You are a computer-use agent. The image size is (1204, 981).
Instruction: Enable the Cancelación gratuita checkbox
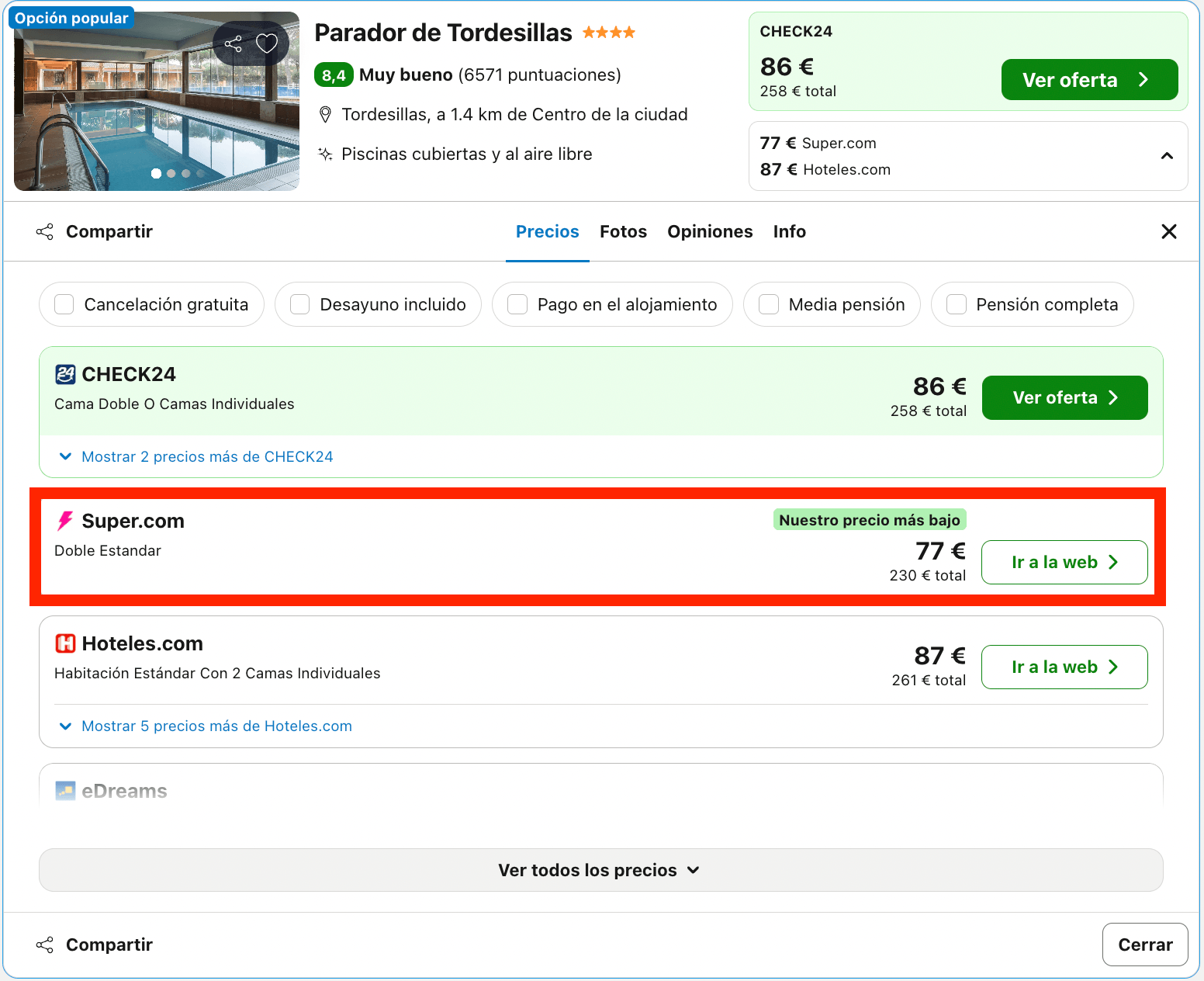64,304
